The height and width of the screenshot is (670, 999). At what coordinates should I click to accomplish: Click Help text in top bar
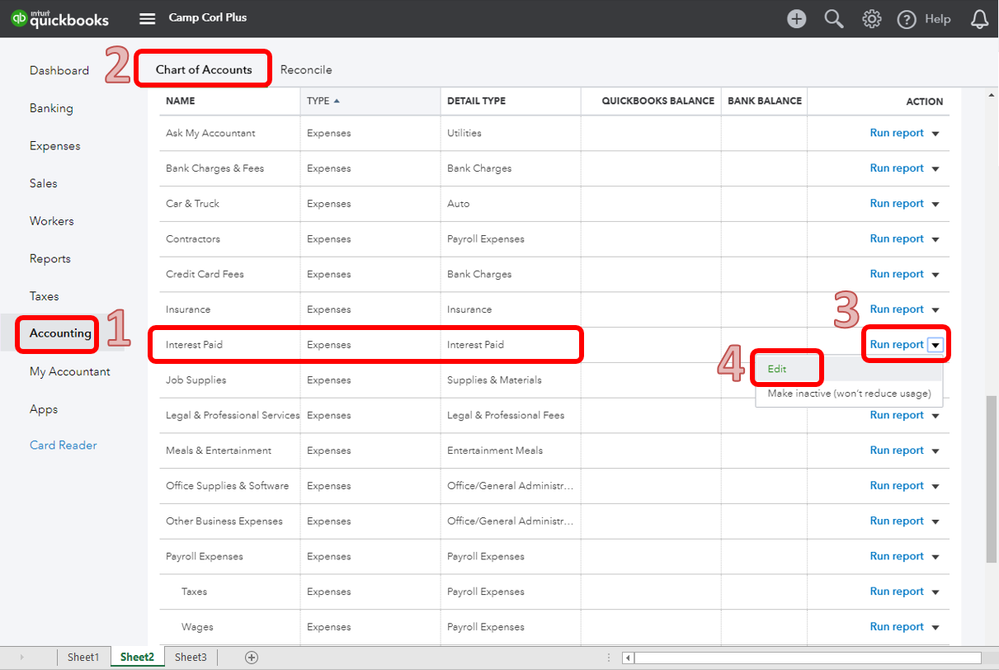(x=937, y=19)
